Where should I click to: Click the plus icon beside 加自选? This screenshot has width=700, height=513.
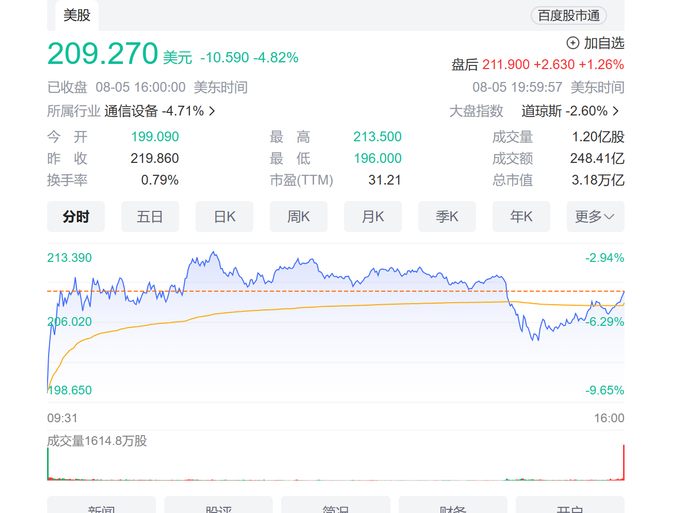(572, 43)
